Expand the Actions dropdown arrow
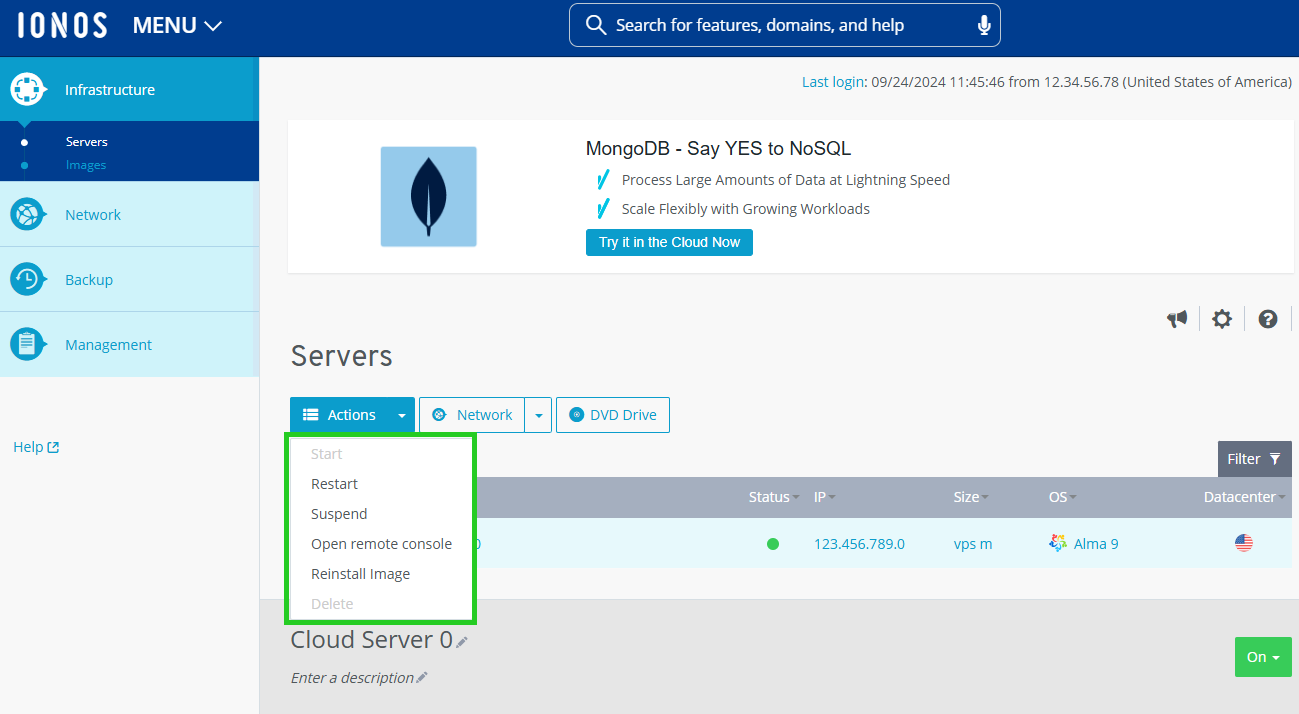Viewport: 1299px width, 714px height. tap(402, 414)
